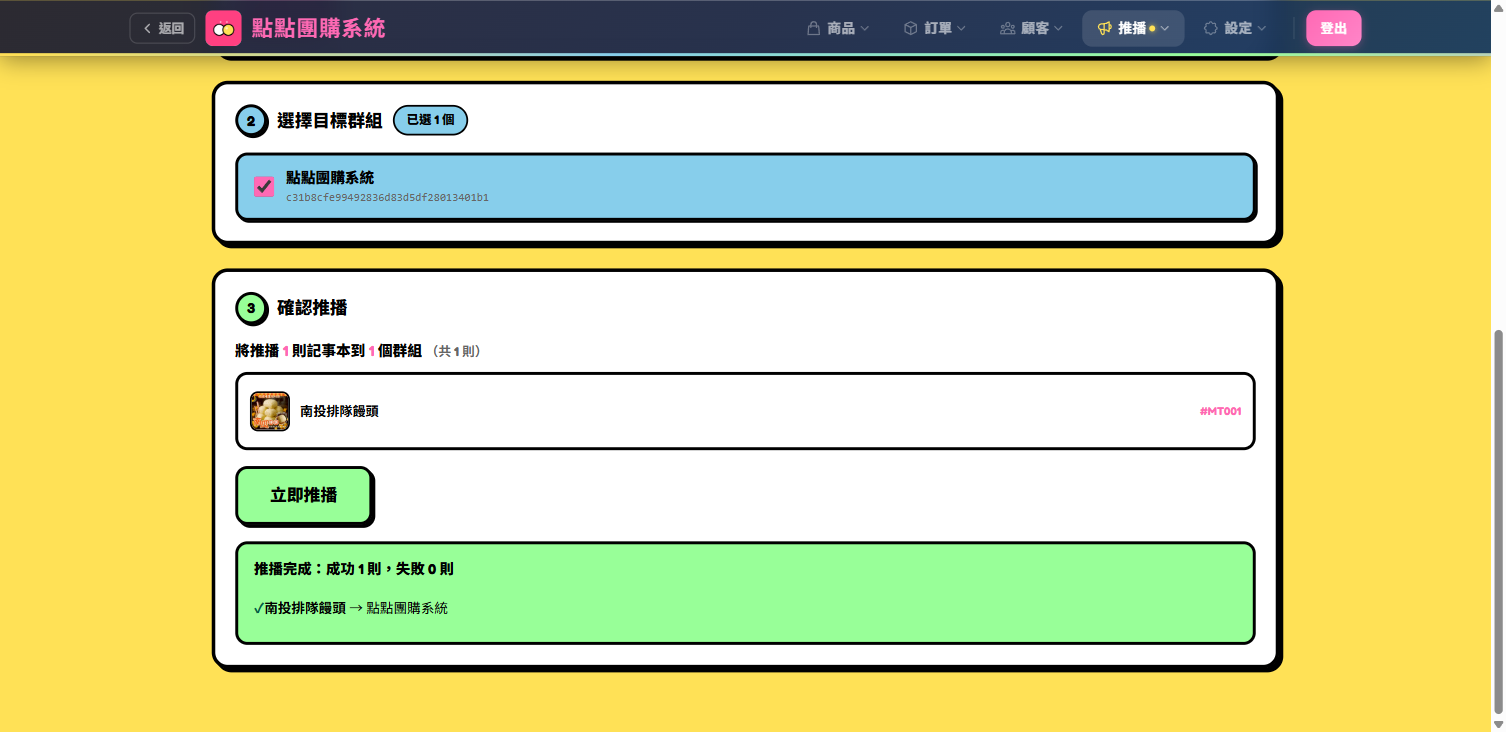
Task: Click the pink 登出 button
Action: coord(1333,29)
